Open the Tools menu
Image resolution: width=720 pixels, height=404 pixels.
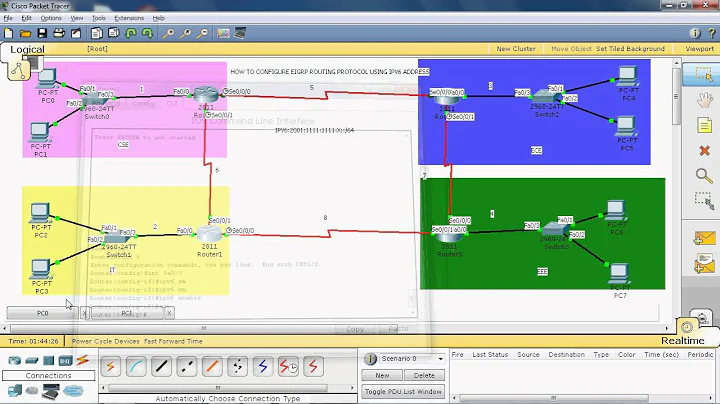coord(99,18)
